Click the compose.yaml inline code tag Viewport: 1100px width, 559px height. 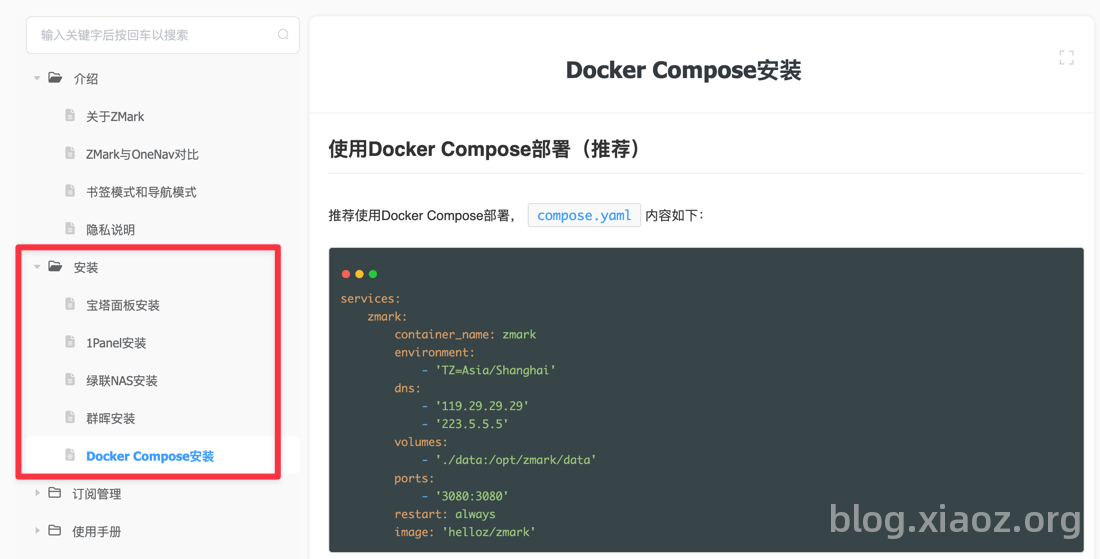[x=584, y=215]
